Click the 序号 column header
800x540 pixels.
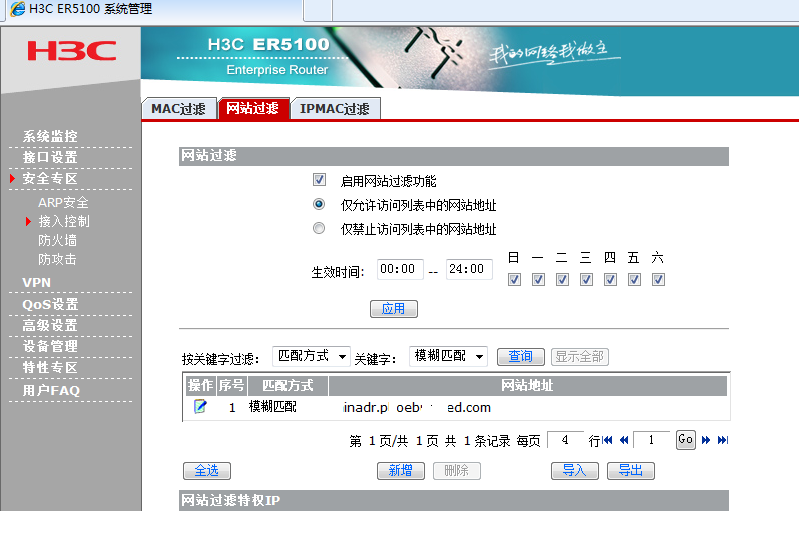[x=232, y=385]
